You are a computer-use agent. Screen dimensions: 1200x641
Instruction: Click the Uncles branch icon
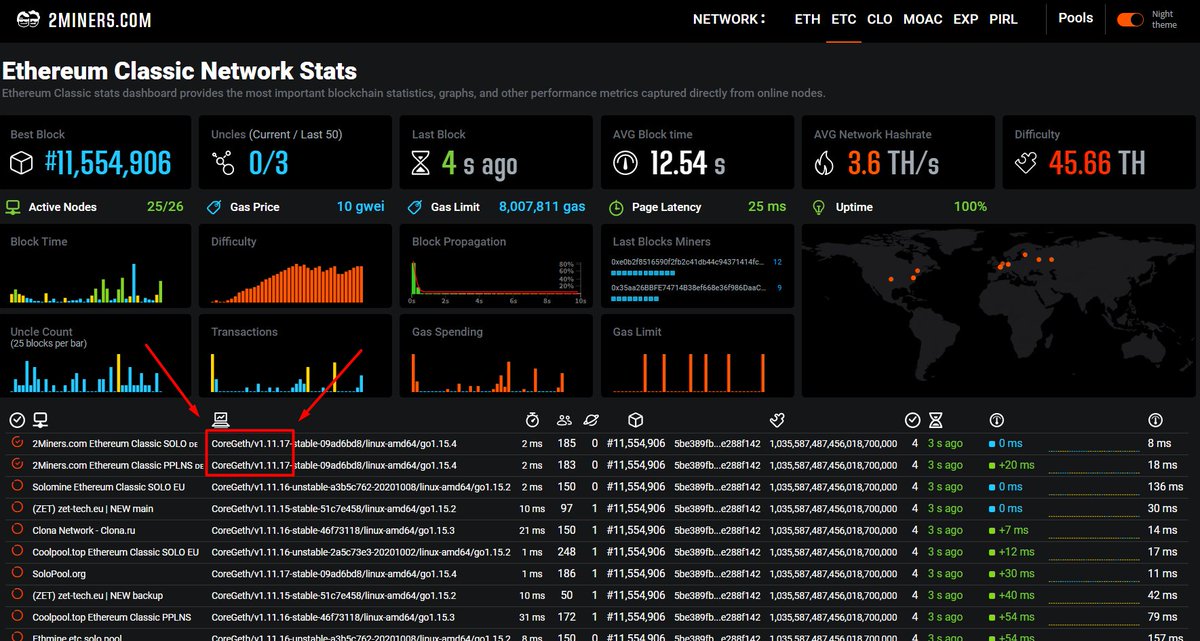tap(223, 163)
